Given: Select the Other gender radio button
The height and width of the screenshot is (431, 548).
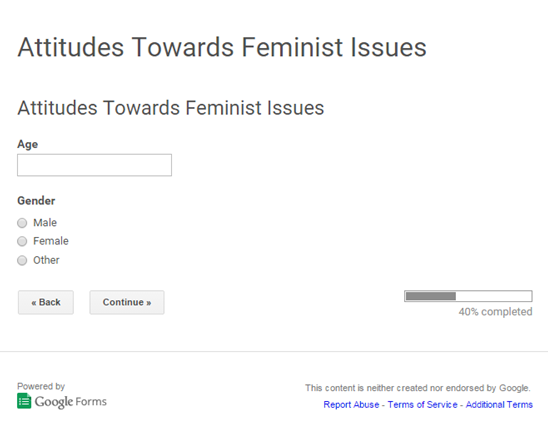Looking at the screenshot, I should click(22, 260).
